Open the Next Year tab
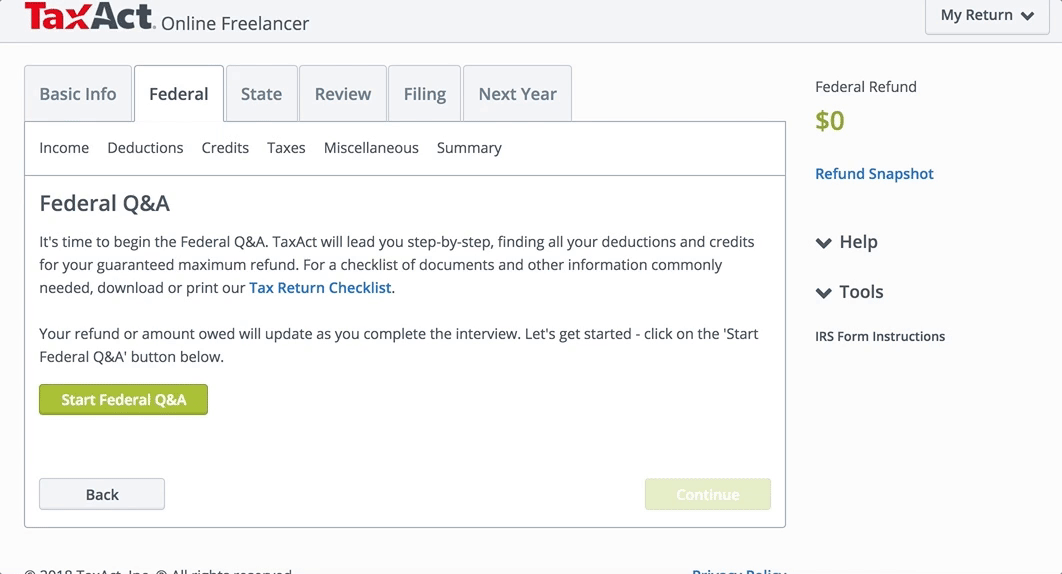This screenshot has width=1062, height=574. point(517,94)
